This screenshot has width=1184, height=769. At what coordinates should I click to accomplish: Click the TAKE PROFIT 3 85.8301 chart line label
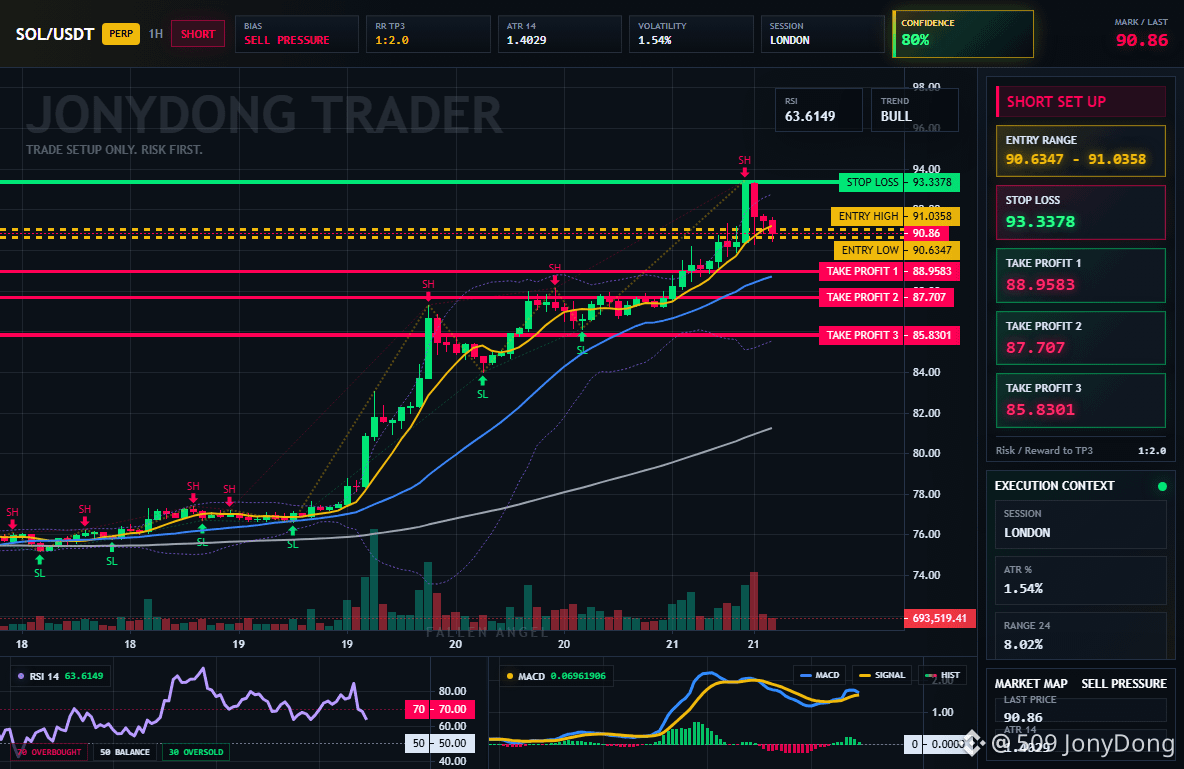(890, 335)
